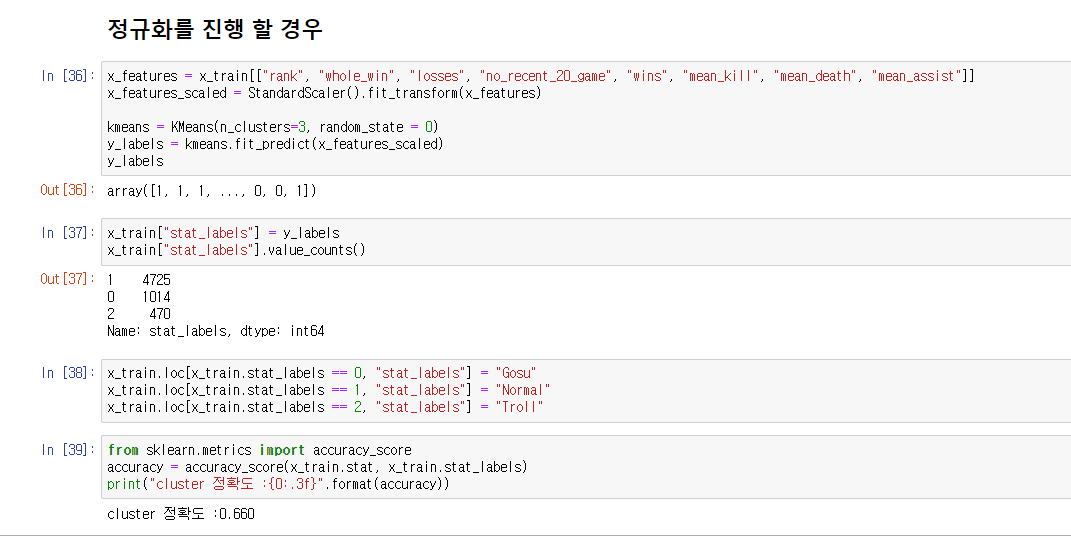Screen dimensions: 1071x536
Task: Click the string "losses" in code
Action: coord(437,76)
